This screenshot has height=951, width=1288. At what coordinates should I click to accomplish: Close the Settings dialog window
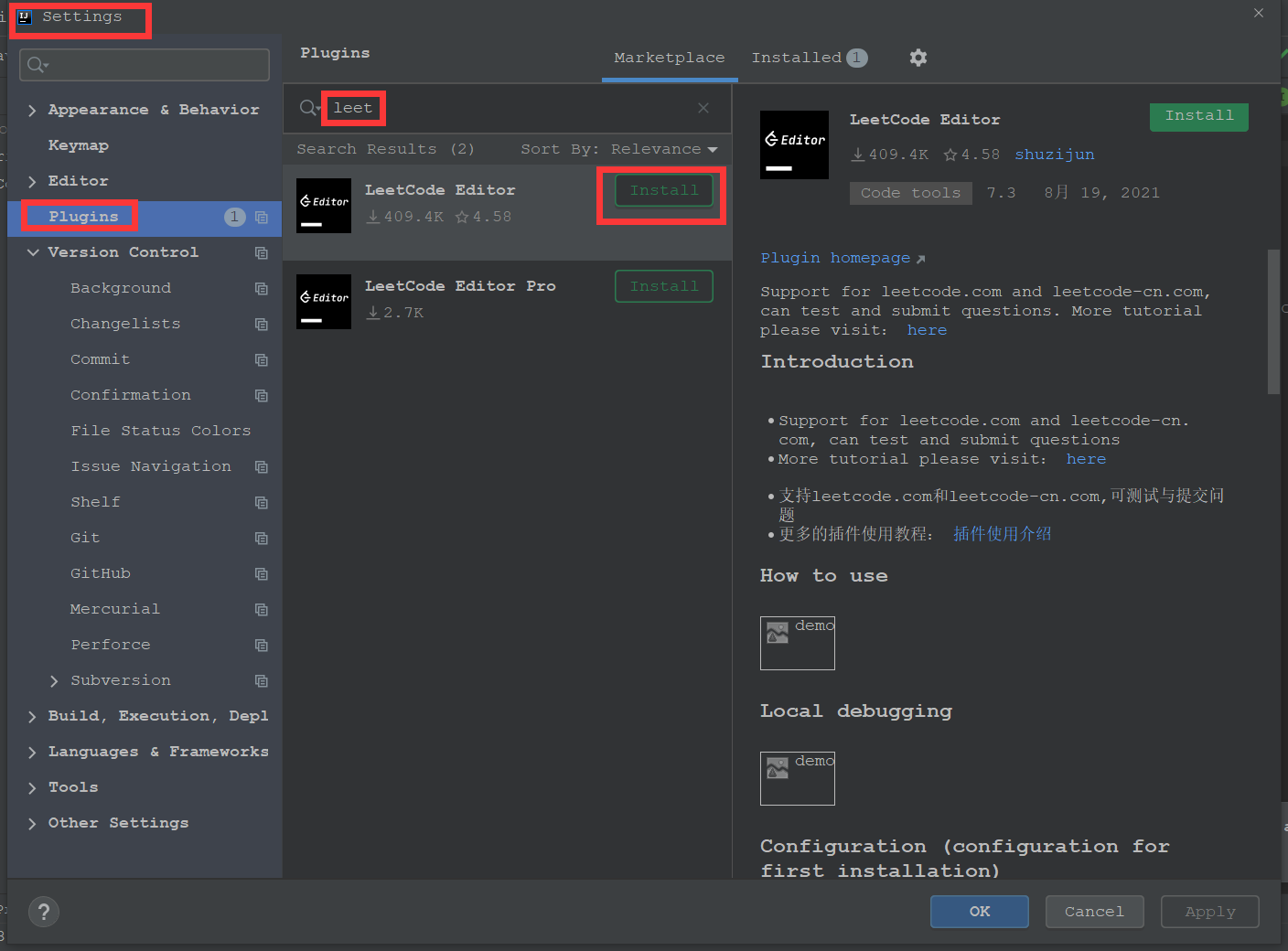[1259, 13]
